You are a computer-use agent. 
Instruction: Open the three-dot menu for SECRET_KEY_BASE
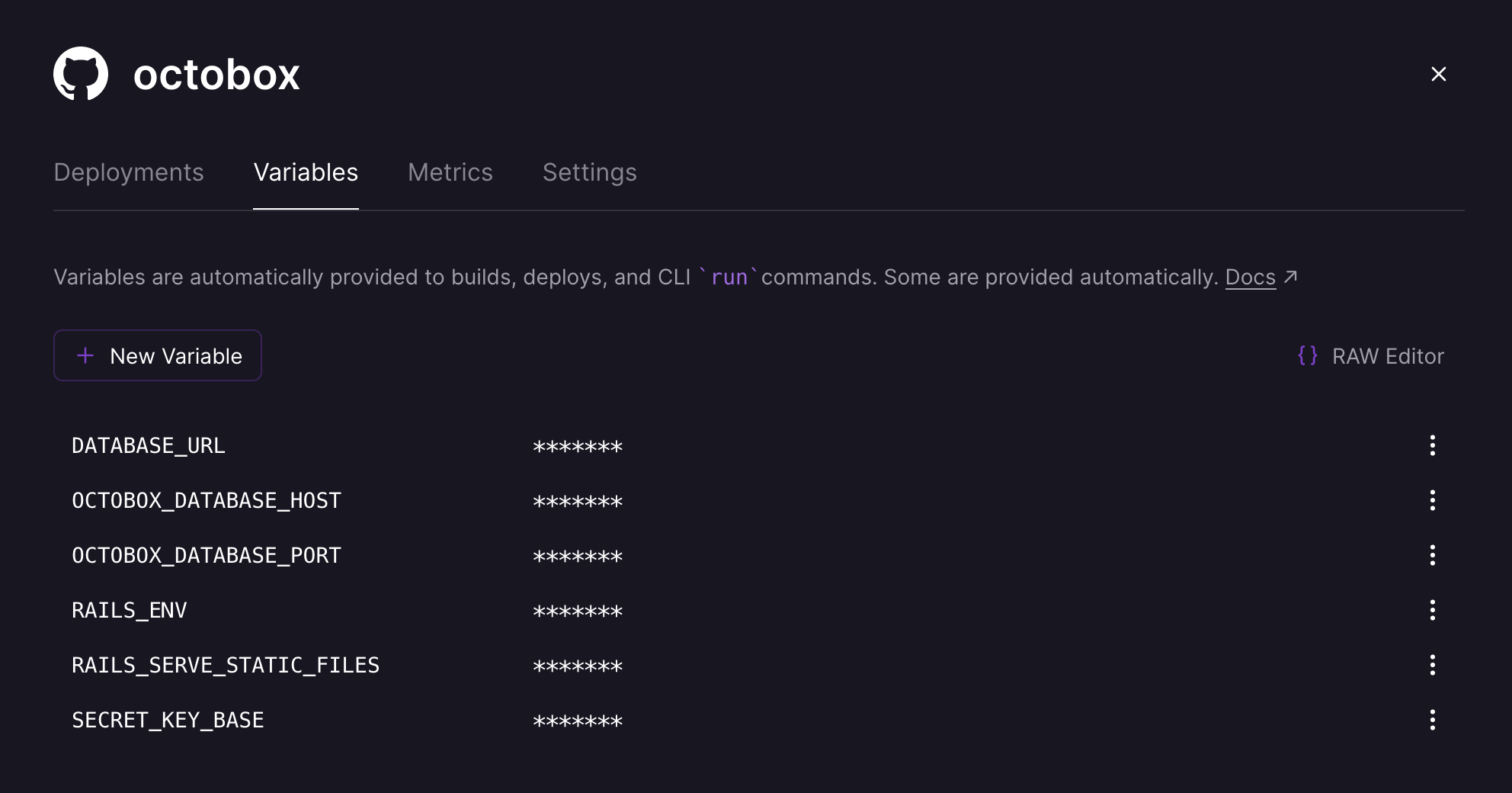1433,718
